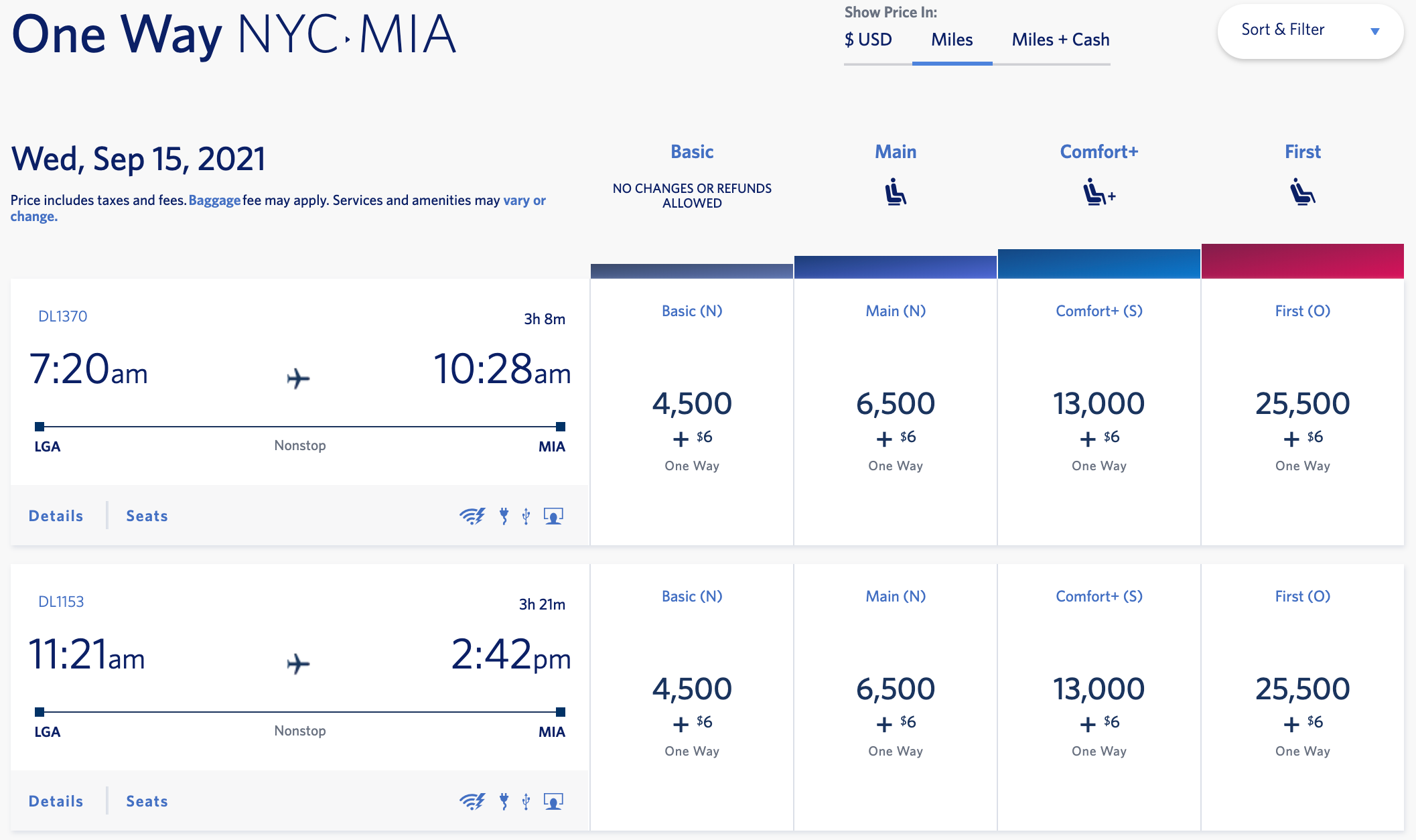
Task: Click the Wi-Fi icon on flight DL1370
Action: pos(472,516)
